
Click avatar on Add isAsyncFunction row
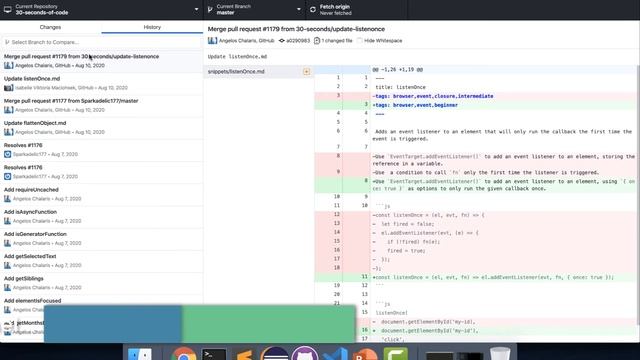click(7, 221)
